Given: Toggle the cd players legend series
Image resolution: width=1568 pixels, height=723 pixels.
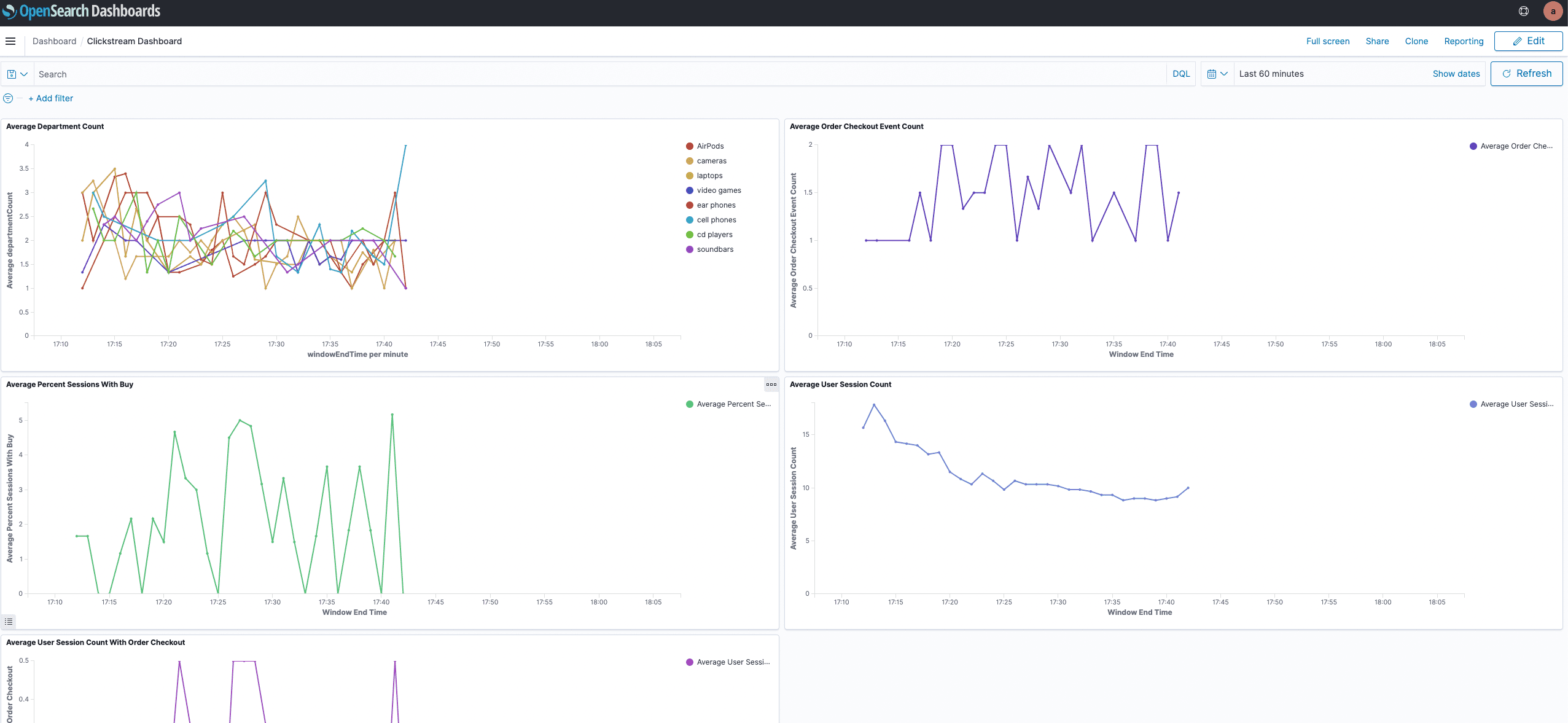Looking at the screenshot, I should tap(709, 235).
